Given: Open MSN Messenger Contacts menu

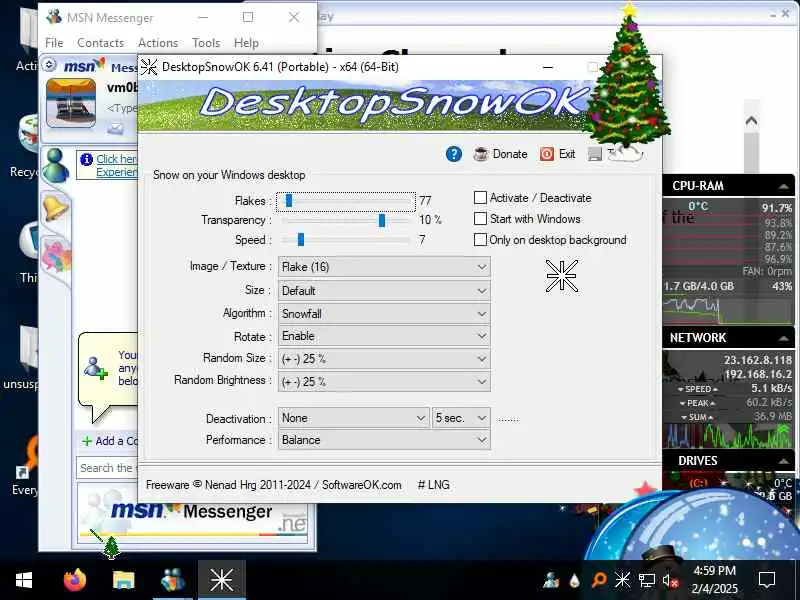Looking at the screenshot, I should click(x=101, y=43).
